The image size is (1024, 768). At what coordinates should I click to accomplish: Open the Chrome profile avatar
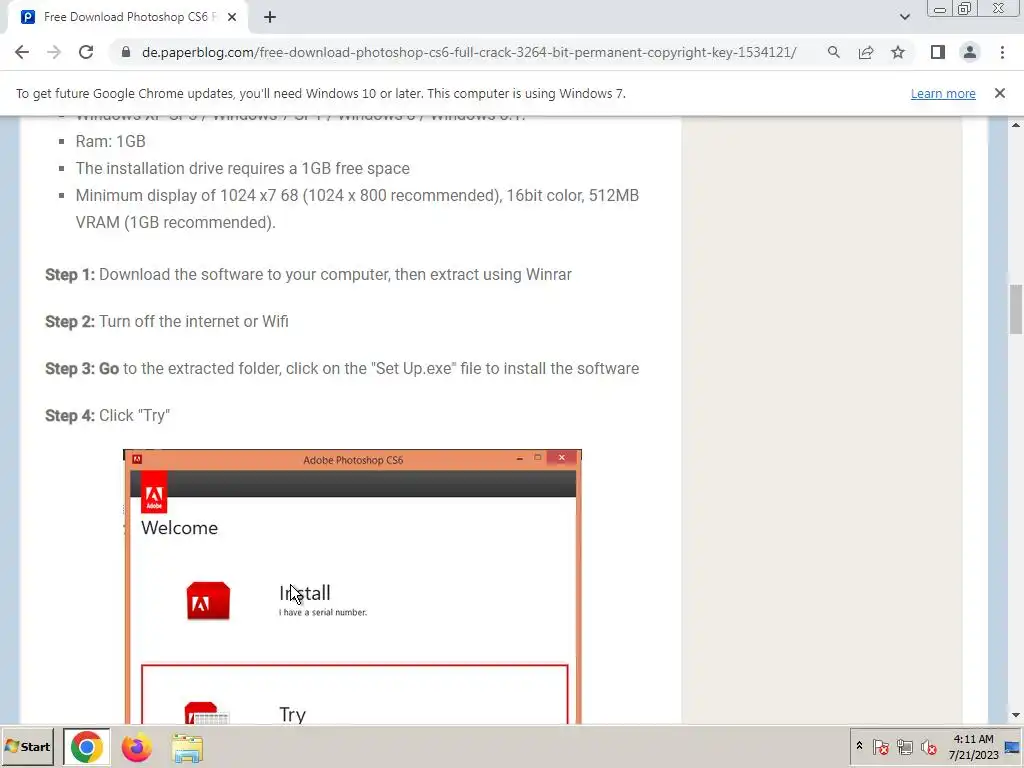[x=970, y=52]
